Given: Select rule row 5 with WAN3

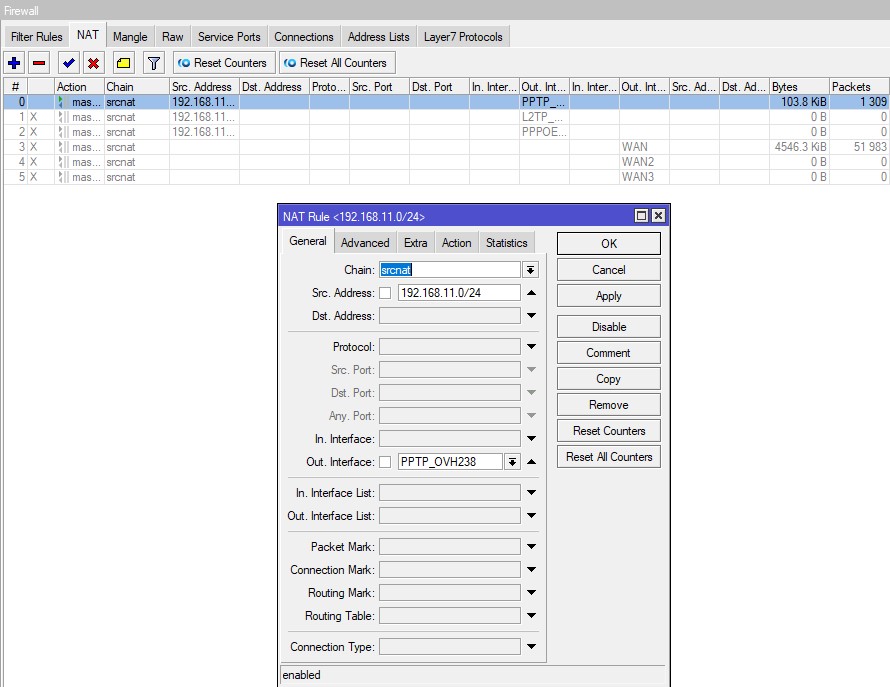Looking at the screenshot, I should (446, 177).
